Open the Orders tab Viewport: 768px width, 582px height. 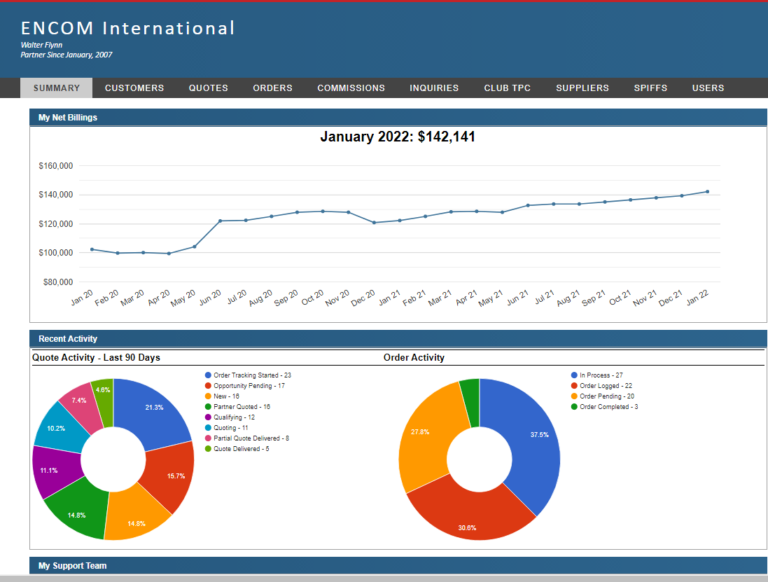point(272,88)
